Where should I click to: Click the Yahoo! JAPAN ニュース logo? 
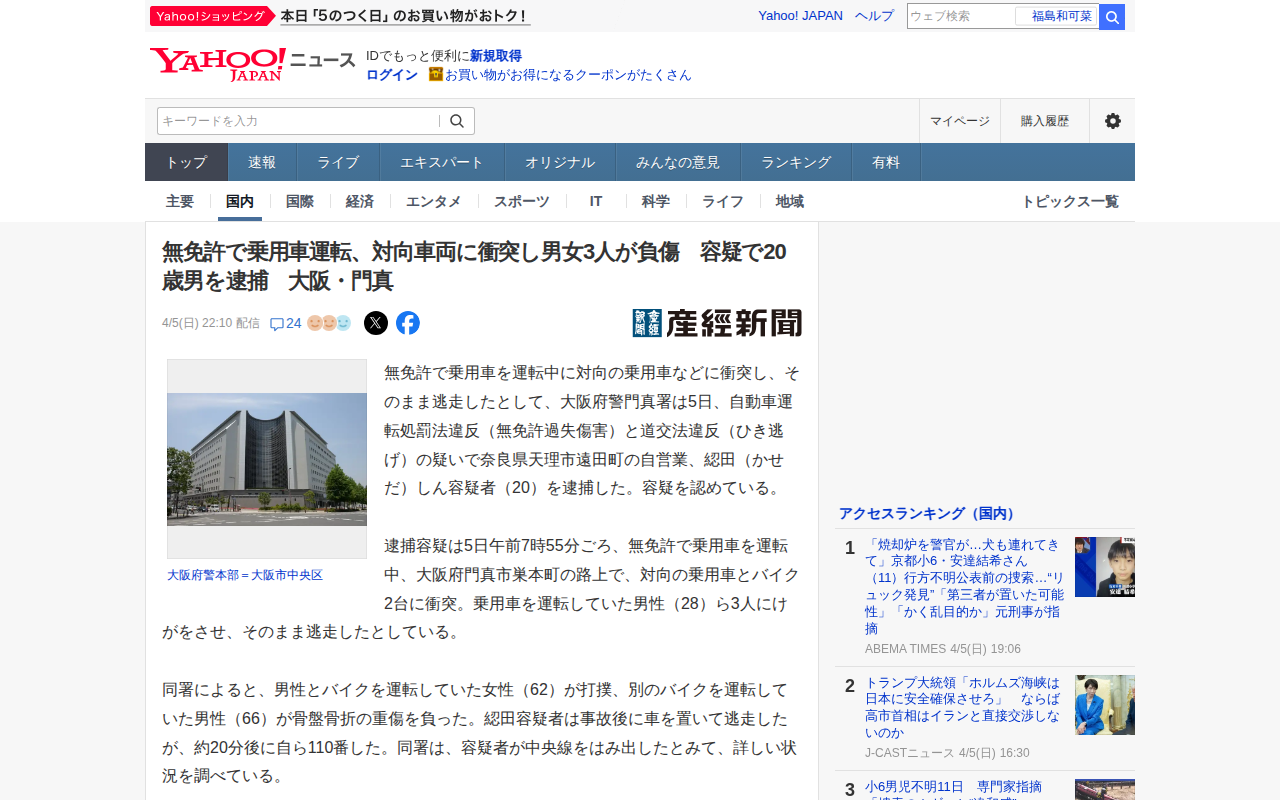point(252,64)
